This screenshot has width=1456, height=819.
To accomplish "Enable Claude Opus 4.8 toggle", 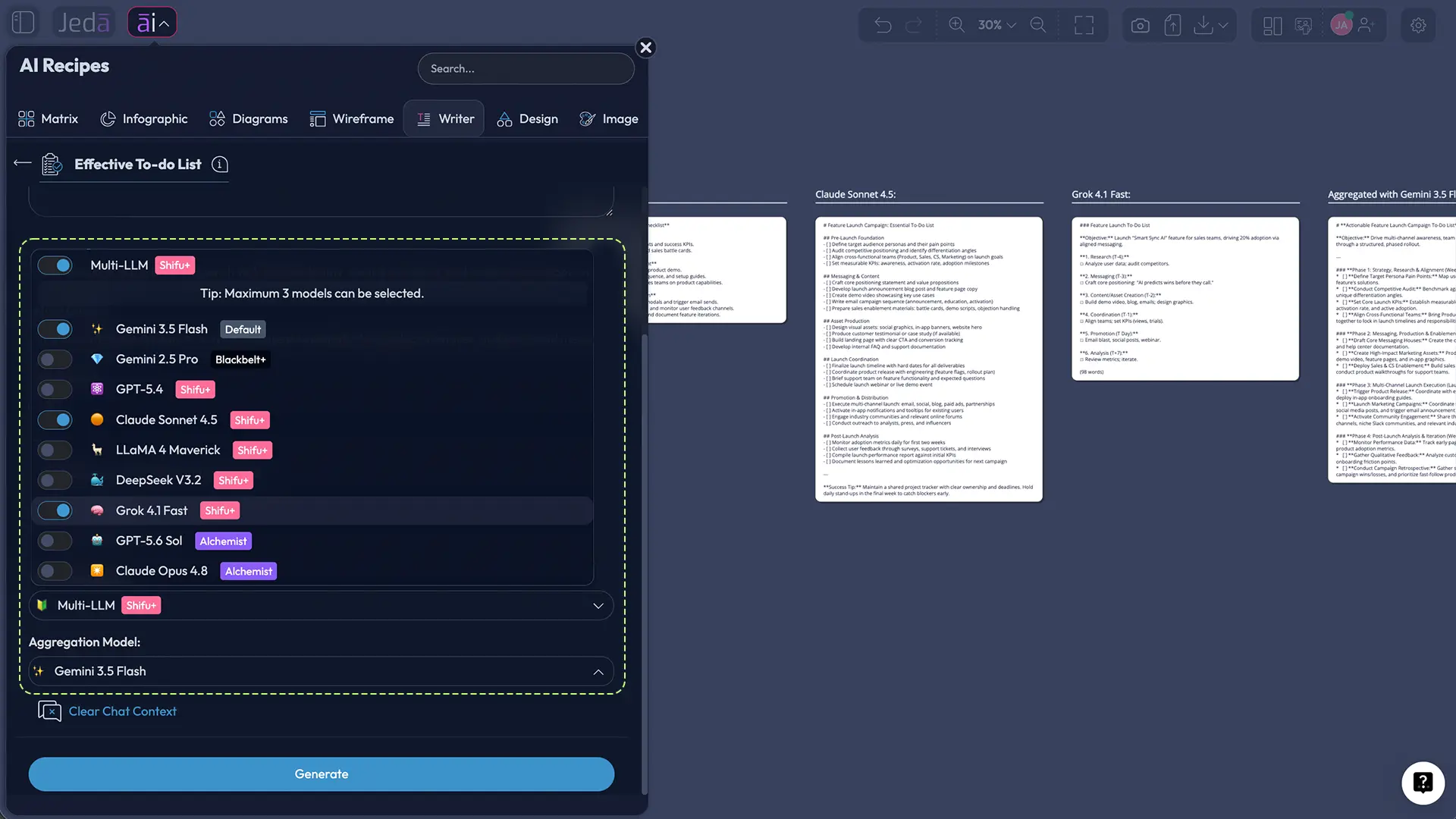I will click(55, 571).
